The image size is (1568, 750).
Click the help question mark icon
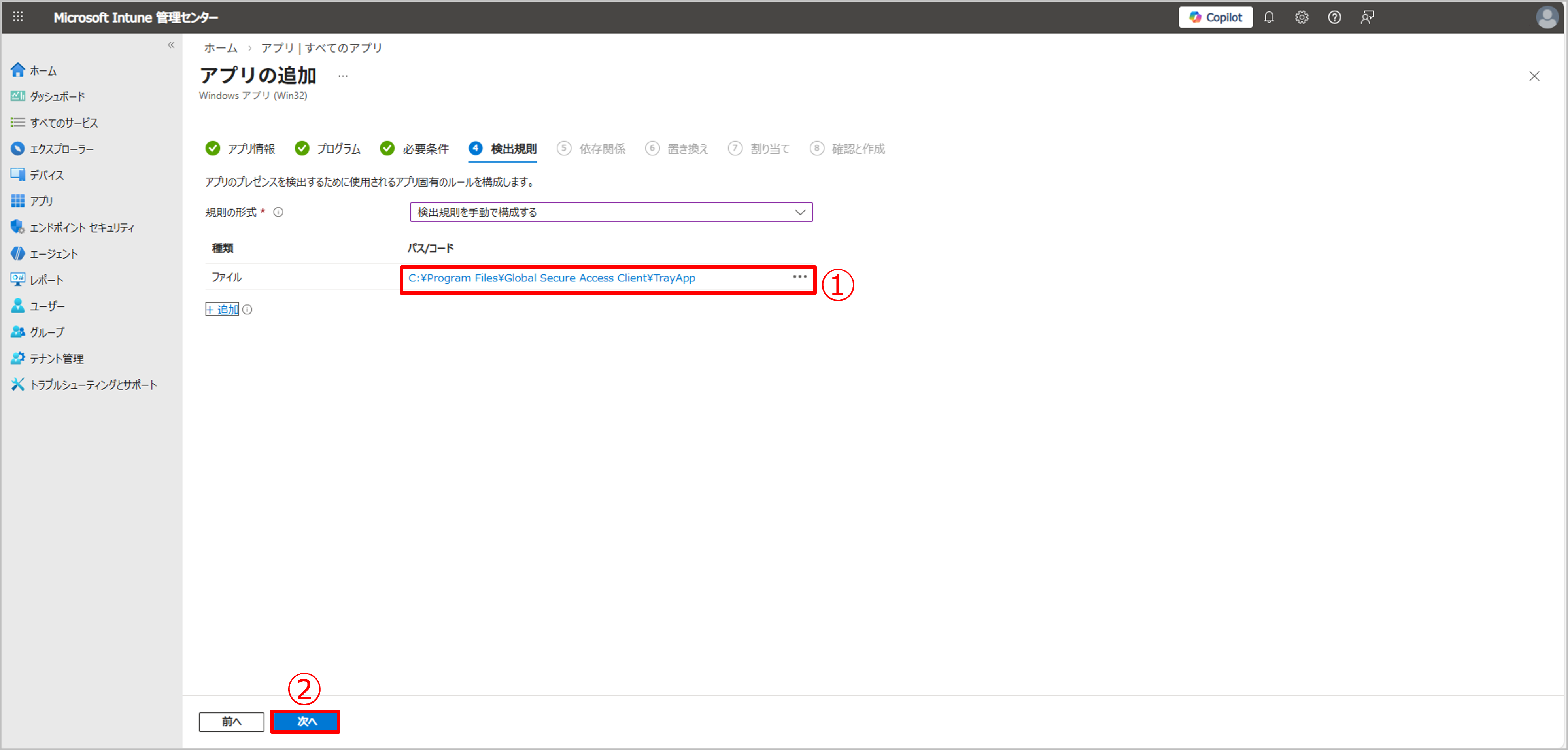coord(1334,17)
